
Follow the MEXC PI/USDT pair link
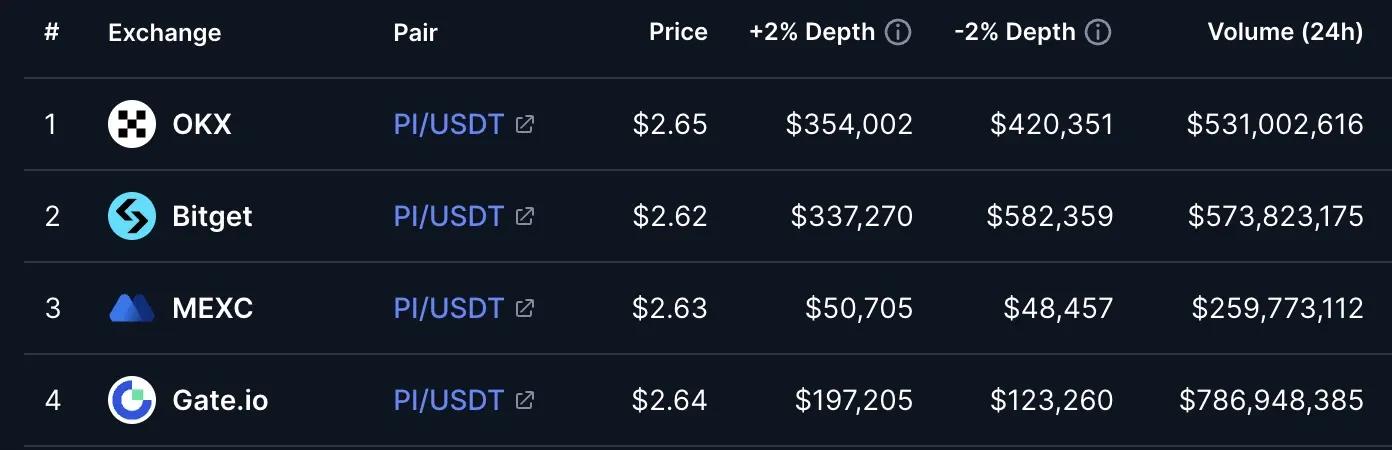pos(448,309)
